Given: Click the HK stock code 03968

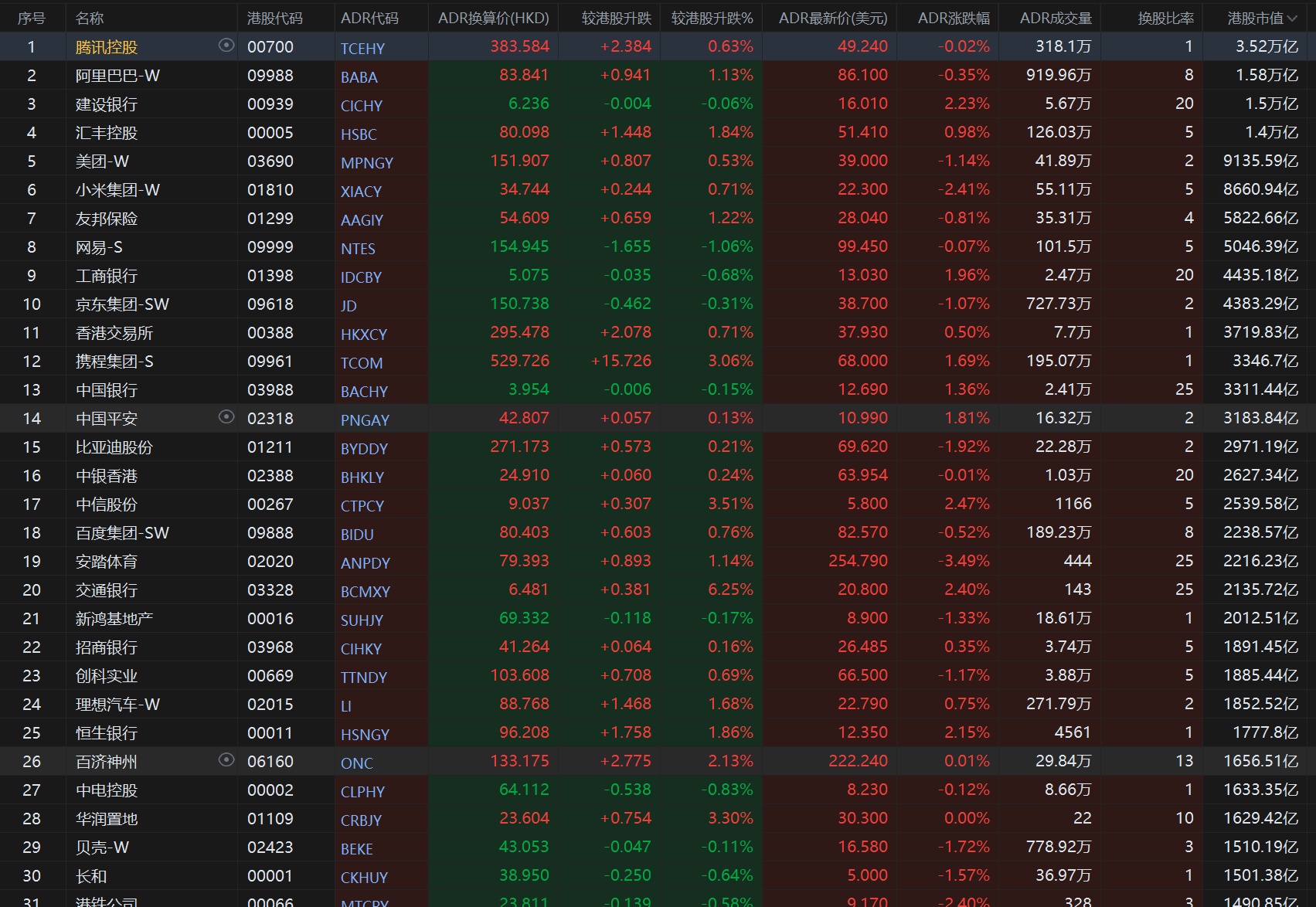Looking at the screenshot, I should 270,647.
